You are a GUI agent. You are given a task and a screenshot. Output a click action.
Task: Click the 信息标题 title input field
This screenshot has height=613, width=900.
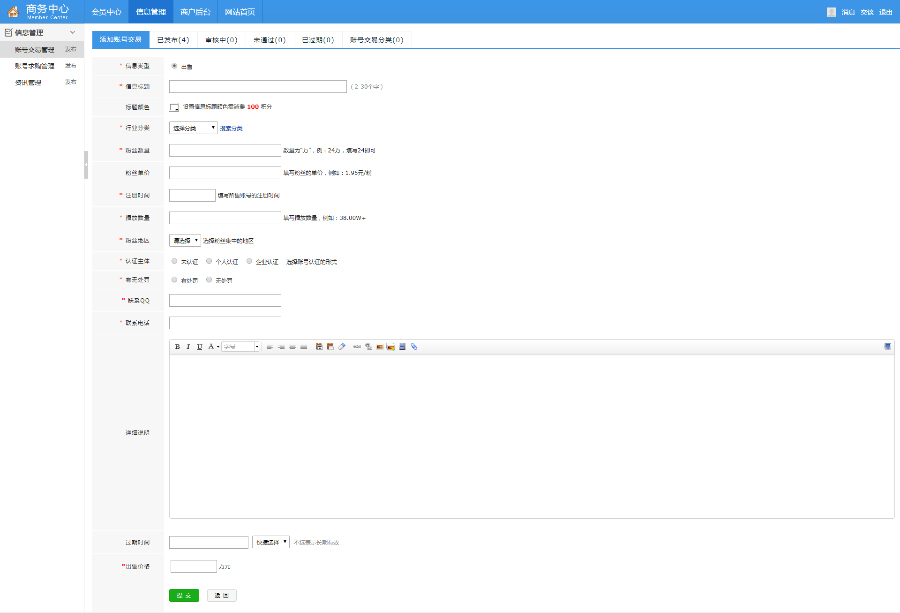tap(258, 87)
